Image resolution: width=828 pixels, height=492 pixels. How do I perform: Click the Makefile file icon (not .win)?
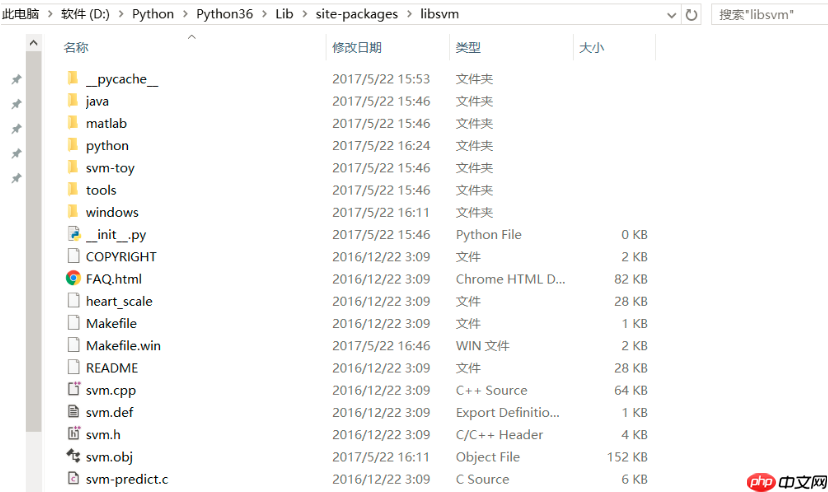point(73,323)
